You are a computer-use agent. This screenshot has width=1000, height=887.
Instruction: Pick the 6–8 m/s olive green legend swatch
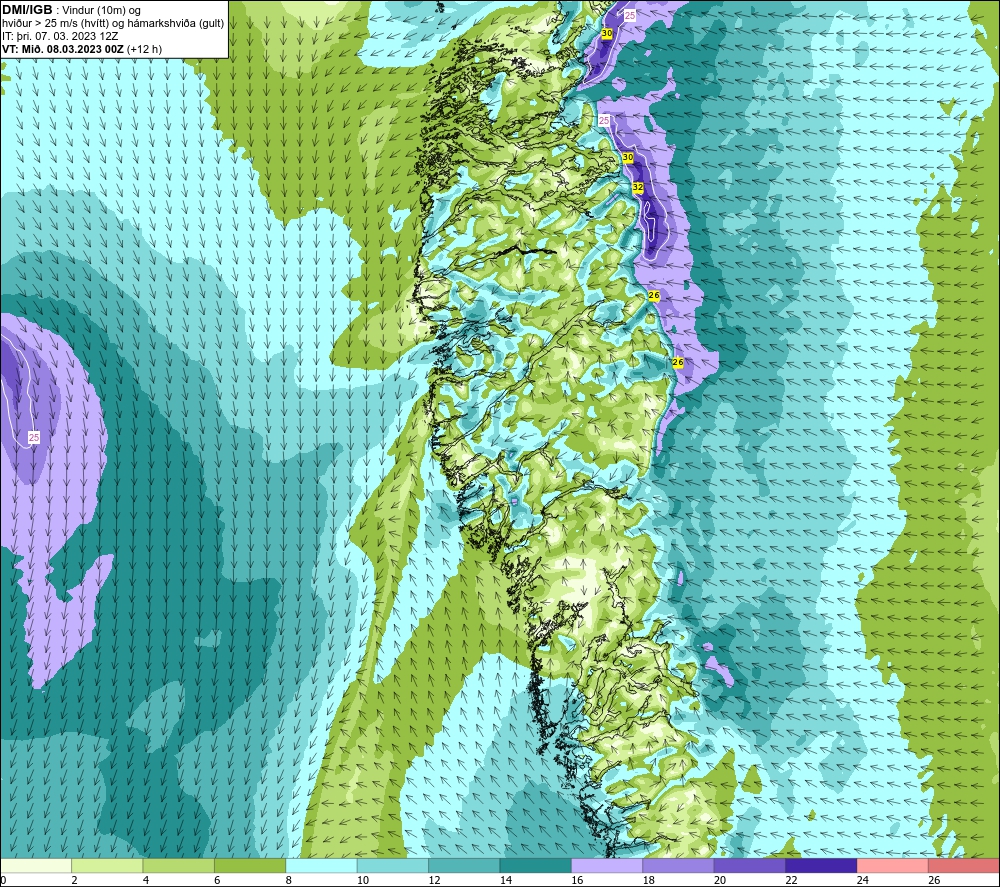[x=250, y=865]
